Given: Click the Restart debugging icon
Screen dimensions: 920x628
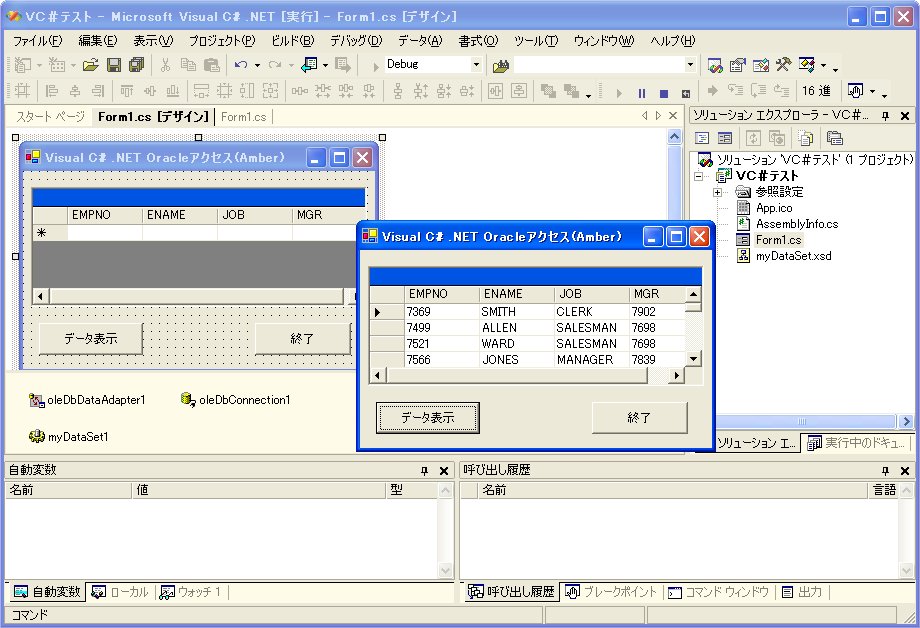Looking at the screenshot, I should pos(685,93).
